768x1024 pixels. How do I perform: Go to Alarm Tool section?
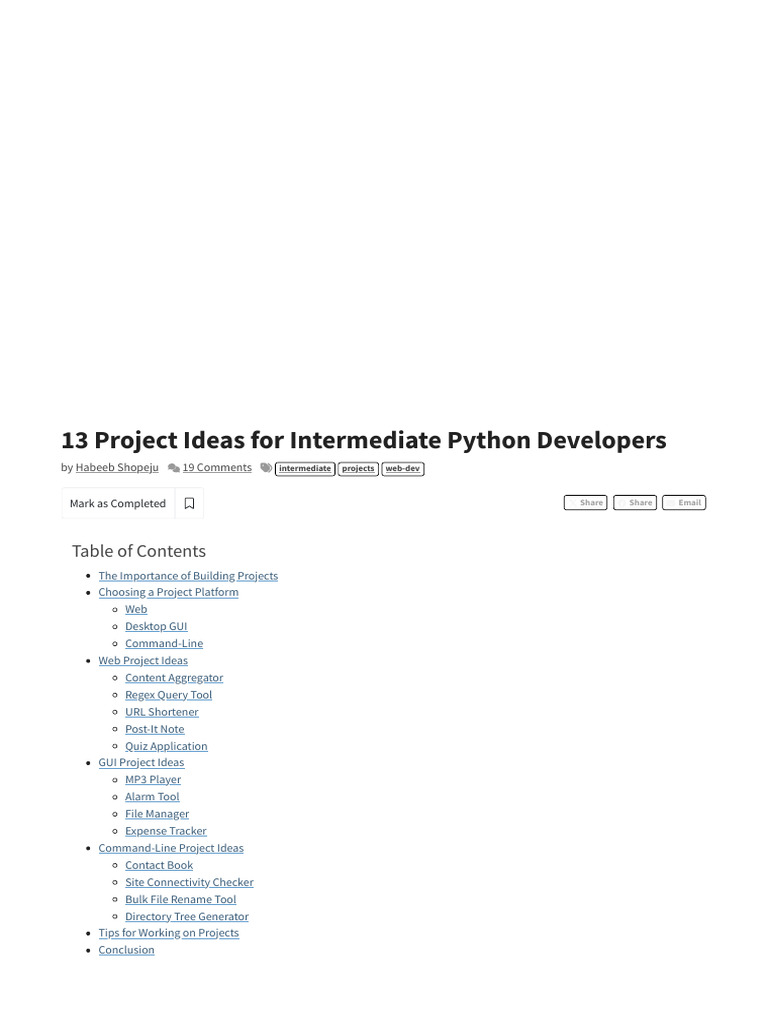tap(152, 797)
